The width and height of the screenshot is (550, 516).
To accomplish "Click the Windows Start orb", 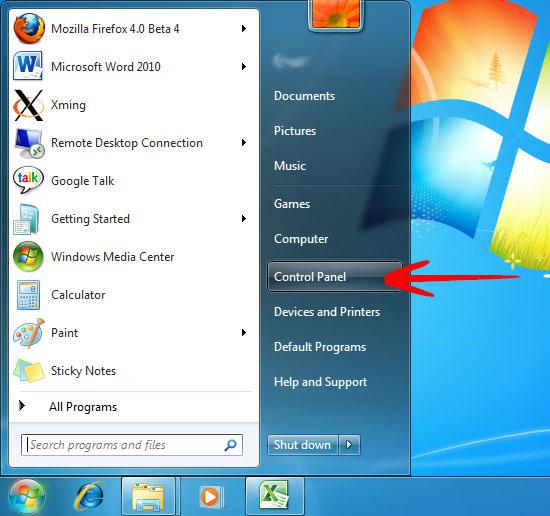I will tap(27, 496).
